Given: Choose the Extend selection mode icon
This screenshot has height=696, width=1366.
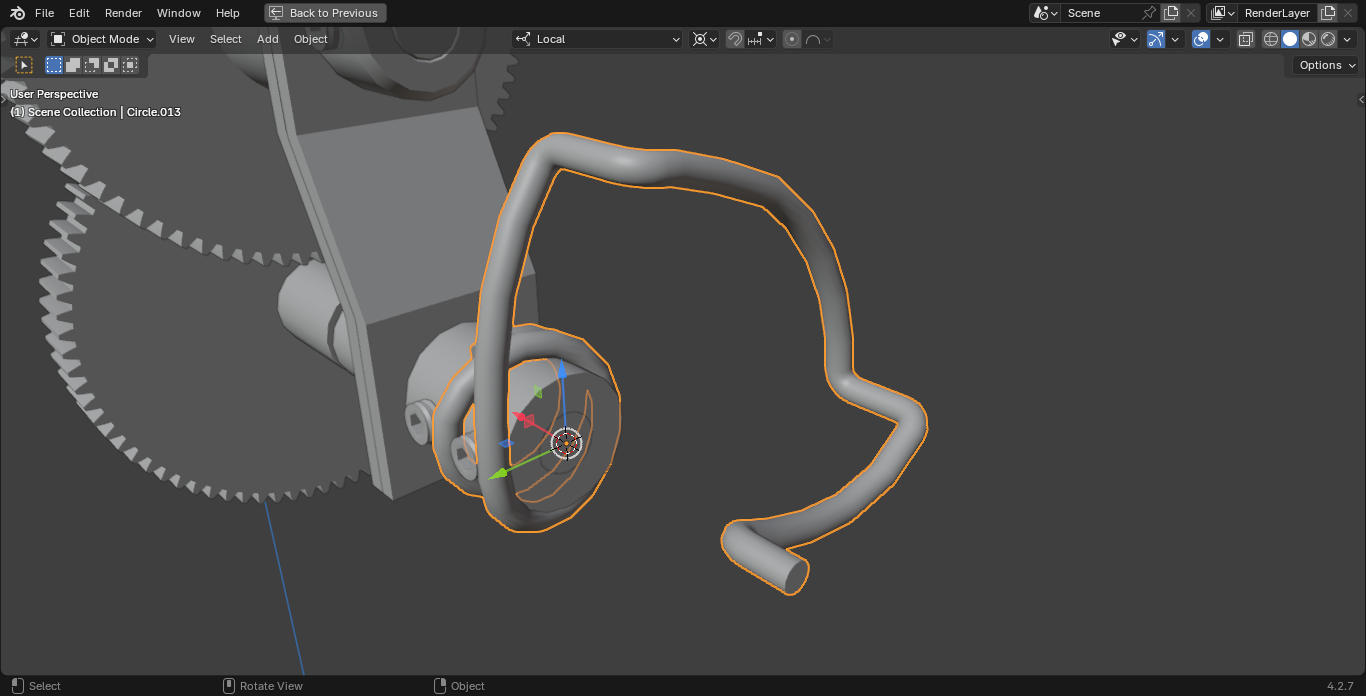Looking at the screenshot, I should [x=73, y=65].
